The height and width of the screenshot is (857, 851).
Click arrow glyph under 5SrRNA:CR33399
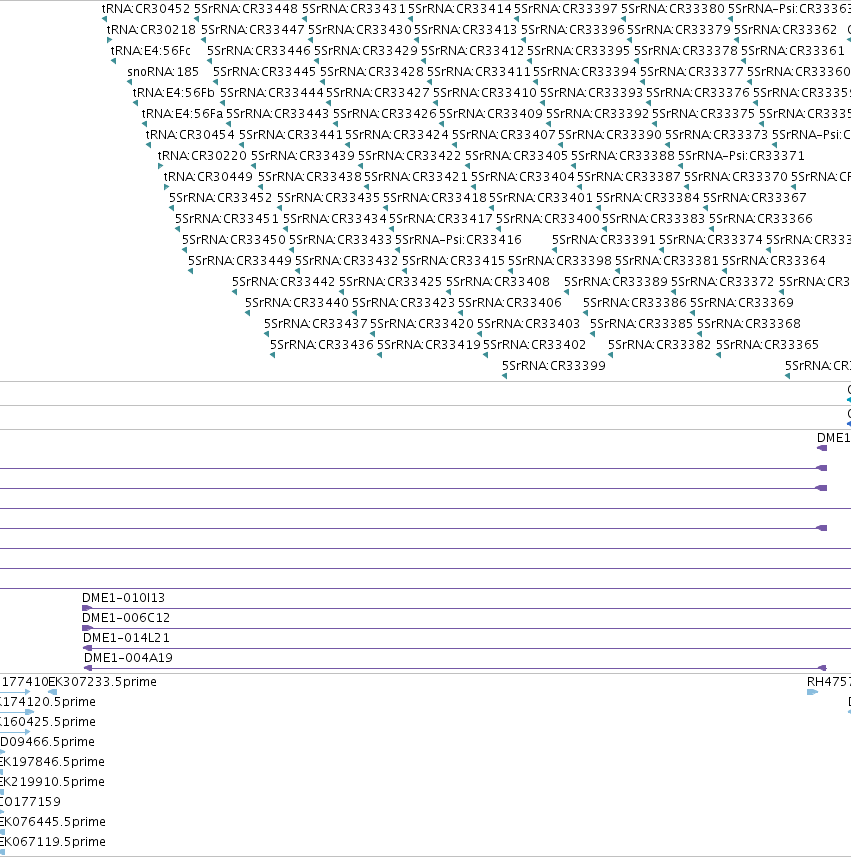click(x=504, y=376)
